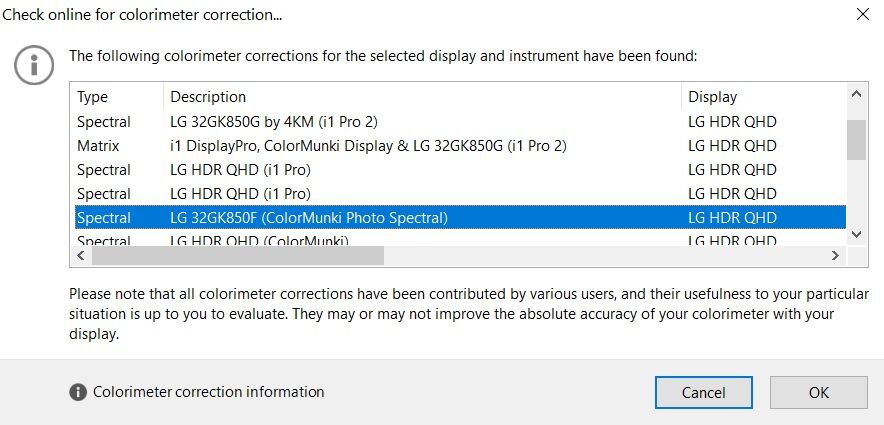This screenshot has height=425, width=884.
Task: Click the large info icon beside message
Action: click(x=34, y=65)
